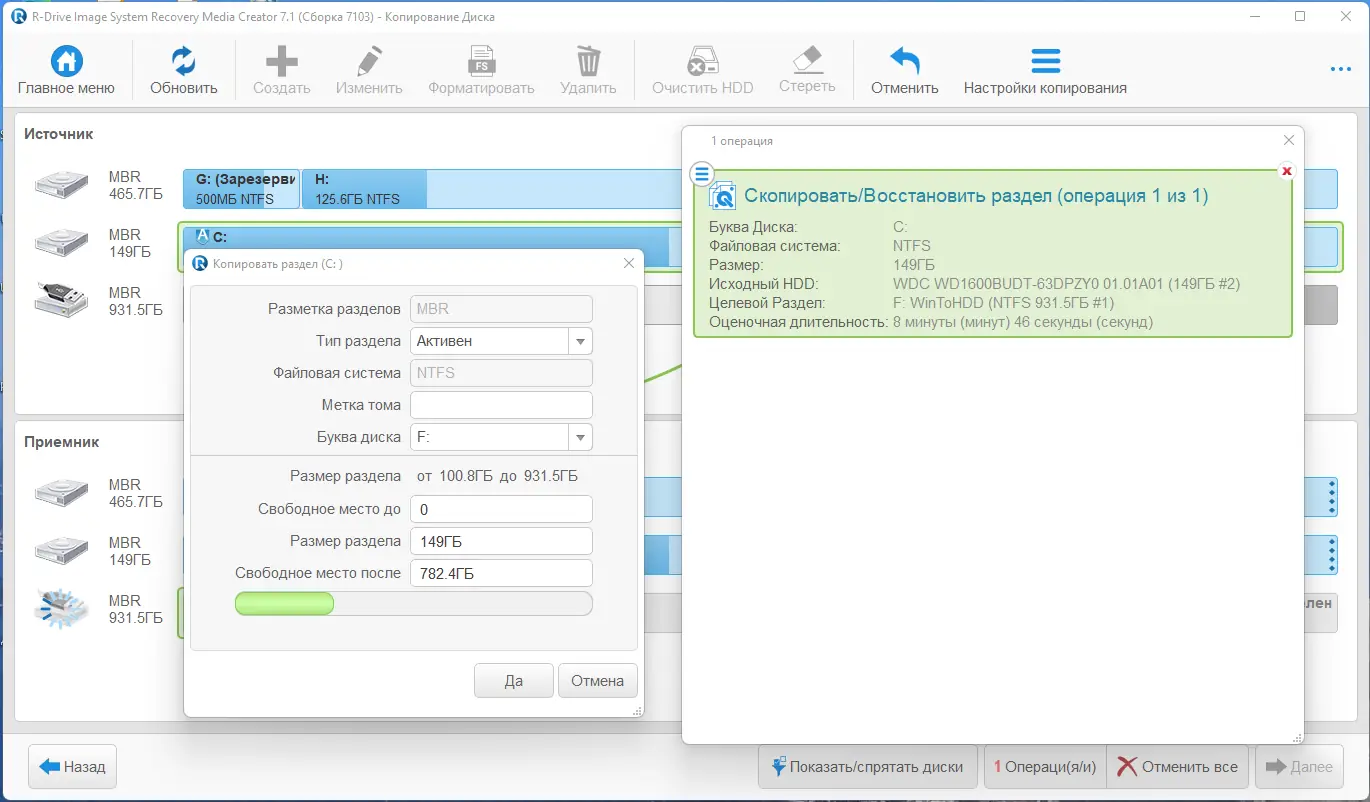This screenshot has height=802, width=1370.
Task: Click the Отменить undo arrow icon
Action: 904,62
